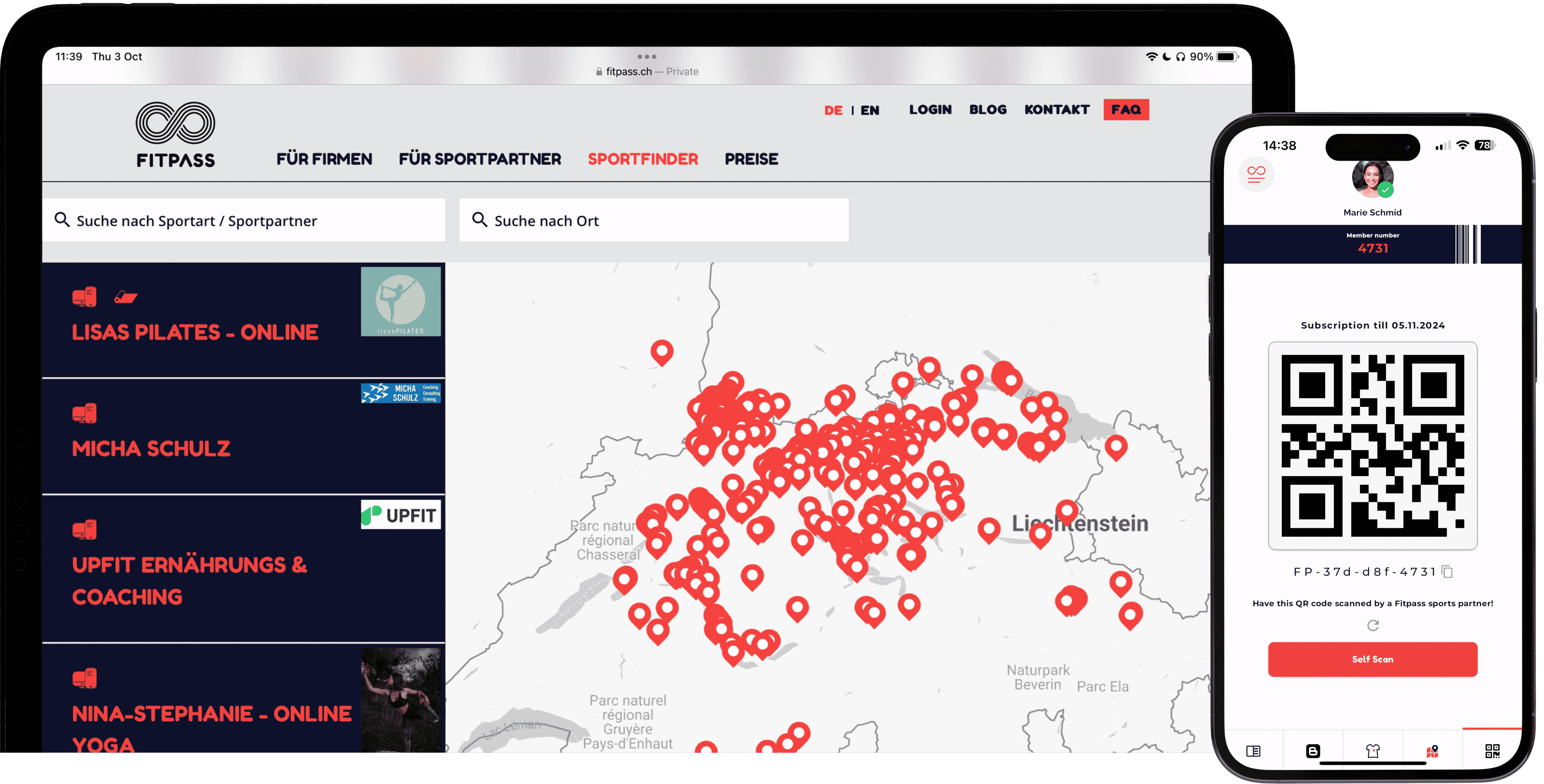Open the KONTAKT page
Screen dimensions: 1544x784
pos(1057,110)
